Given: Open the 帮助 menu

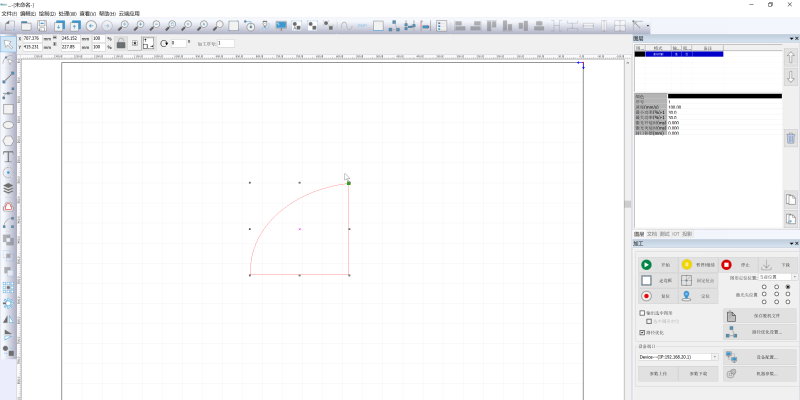Looking at the screenshot, I should (x=107, y=14).
